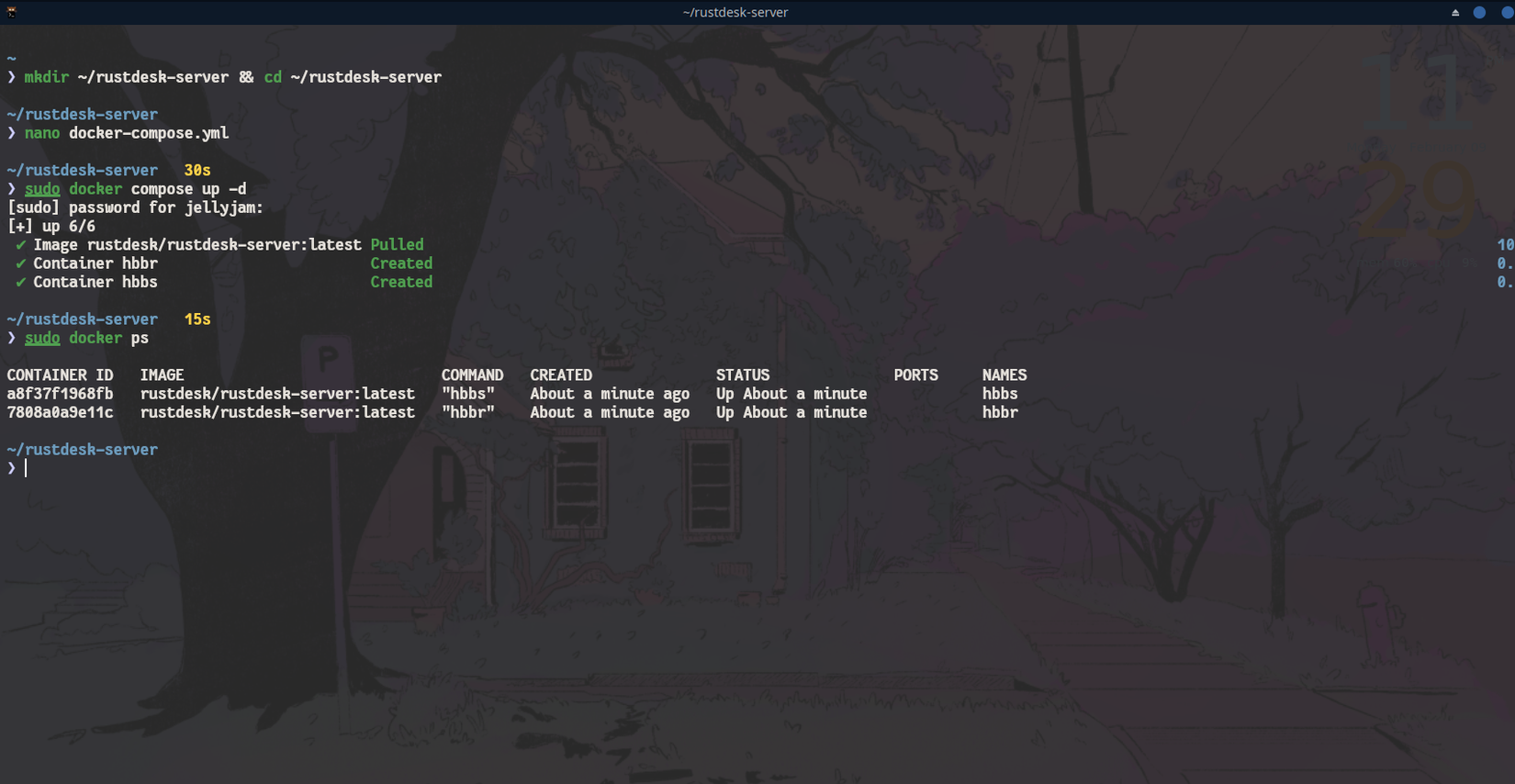Click container ID a8f37f1968fb
Screen dimensions: 1515x784
(61, 394)
